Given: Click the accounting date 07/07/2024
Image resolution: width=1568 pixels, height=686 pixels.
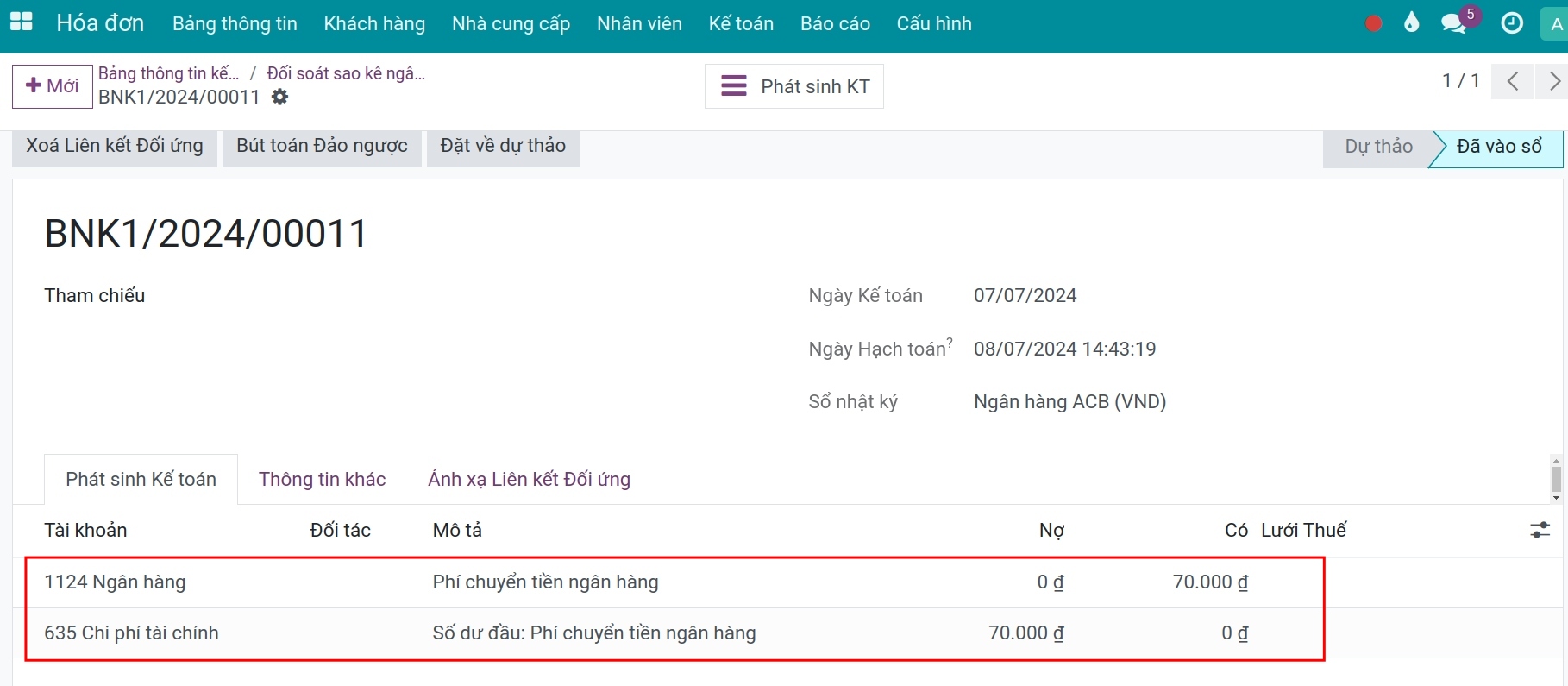Looking at the screenshot, I should pos(1025,296).
